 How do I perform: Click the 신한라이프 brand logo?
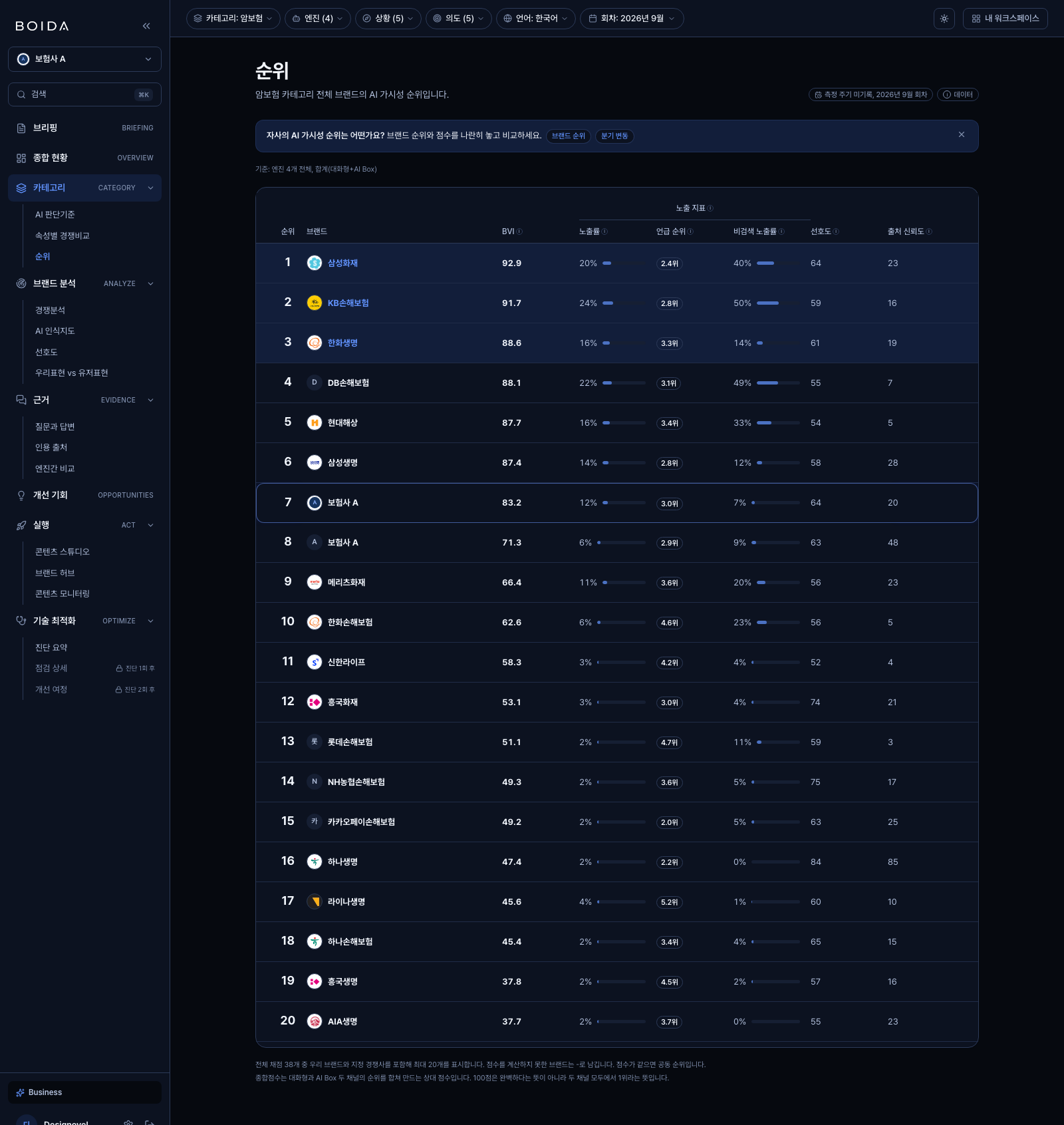click(315, 662)
